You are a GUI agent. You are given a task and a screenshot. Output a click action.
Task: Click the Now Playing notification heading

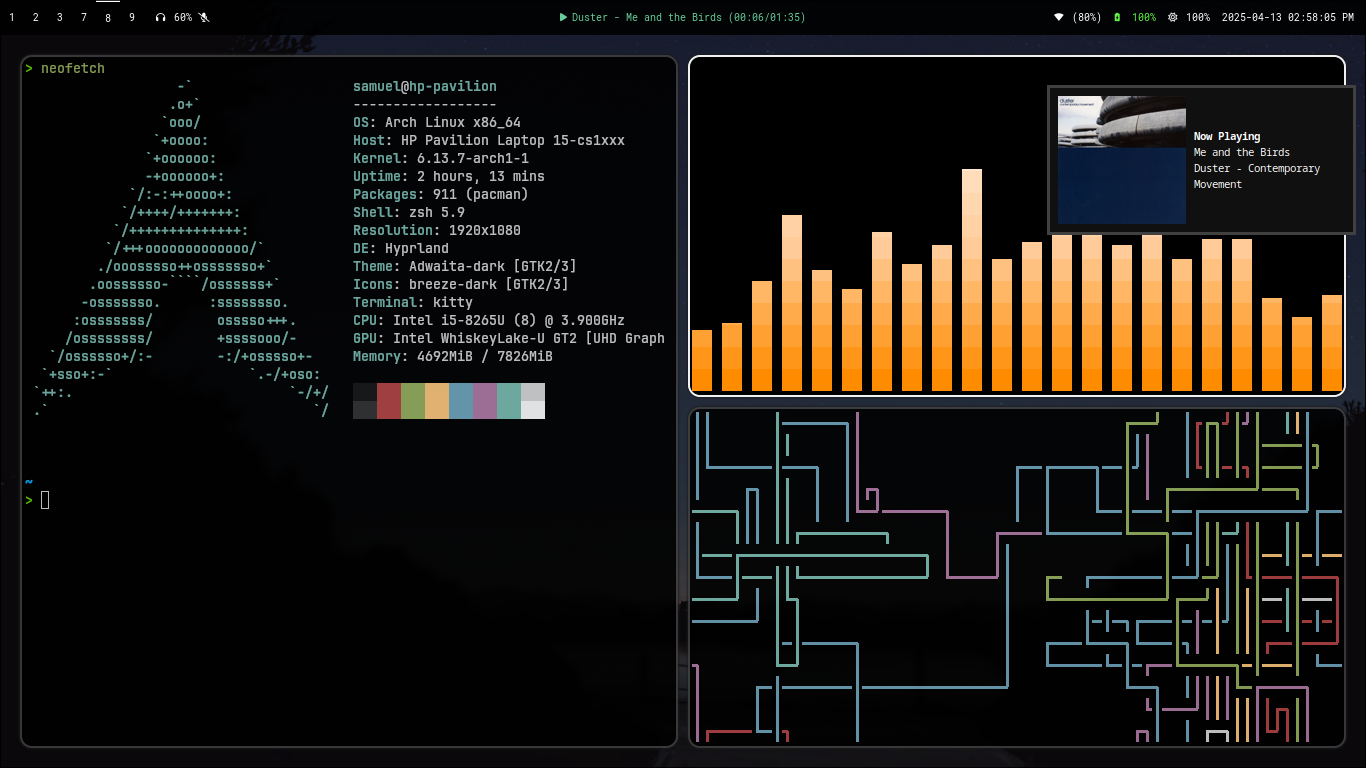point(1227,136)
